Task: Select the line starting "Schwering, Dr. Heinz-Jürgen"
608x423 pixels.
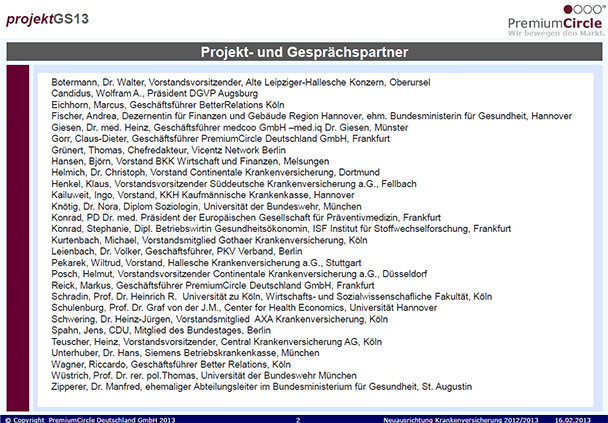Action: (x=219, y=319)
